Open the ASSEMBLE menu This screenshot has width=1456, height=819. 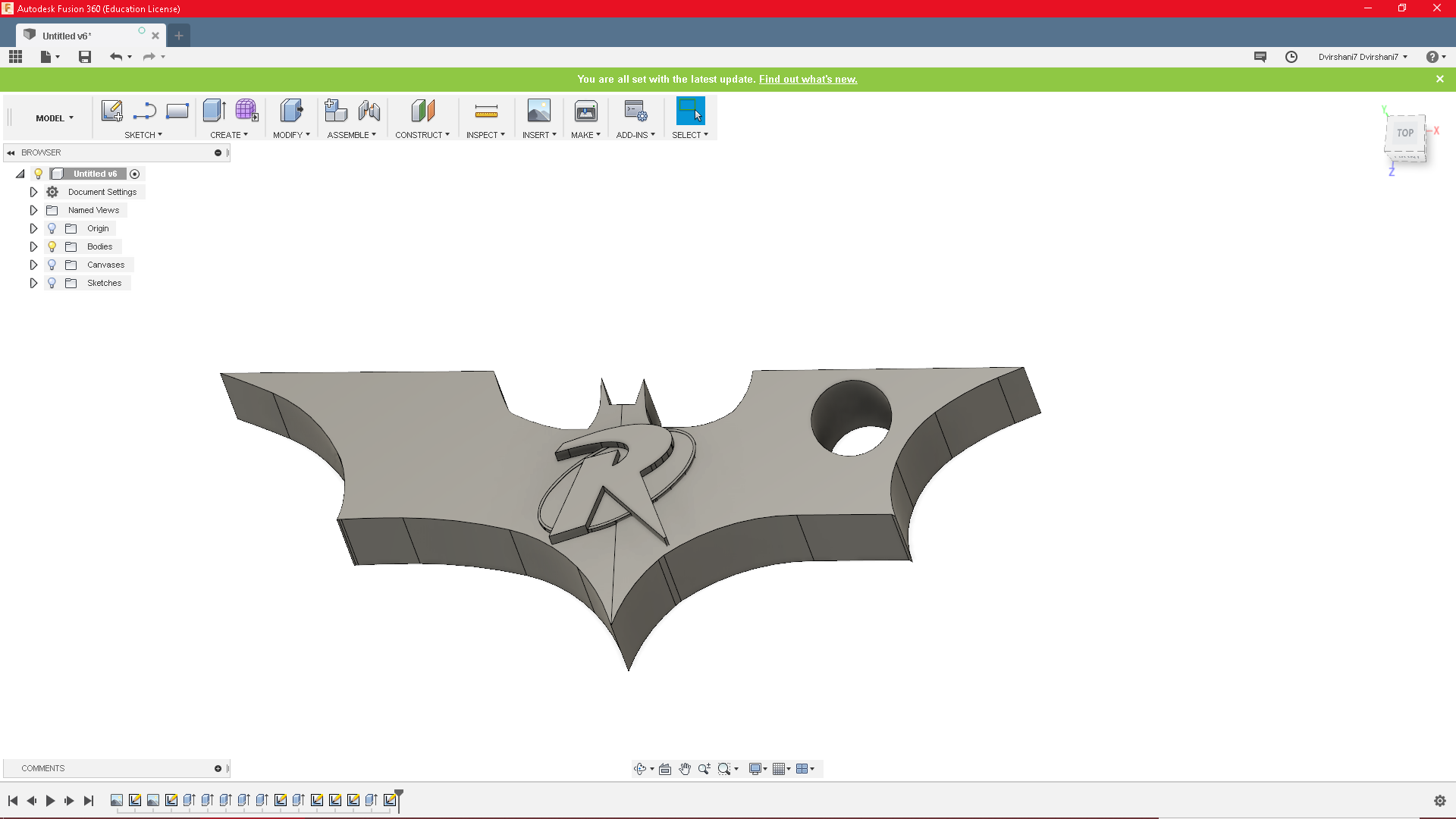(x=352, y=135)
